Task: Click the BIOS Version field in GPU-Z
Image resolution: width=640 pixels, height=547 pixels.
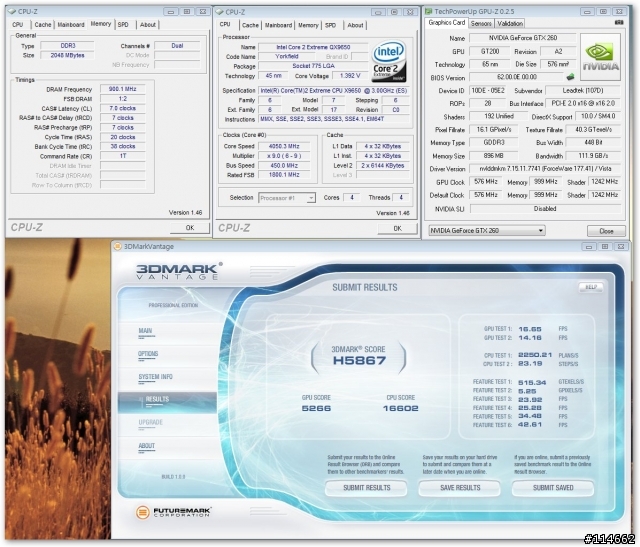Action: (517, 77)
